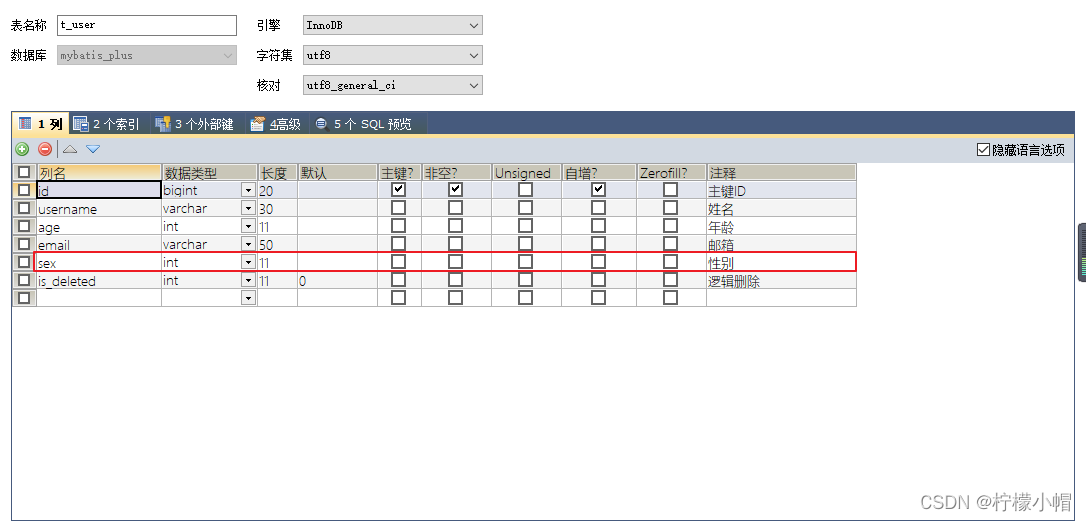The image size is (1086, 521).
Task: Click the move up triangle icon
Action: [70, 149]
